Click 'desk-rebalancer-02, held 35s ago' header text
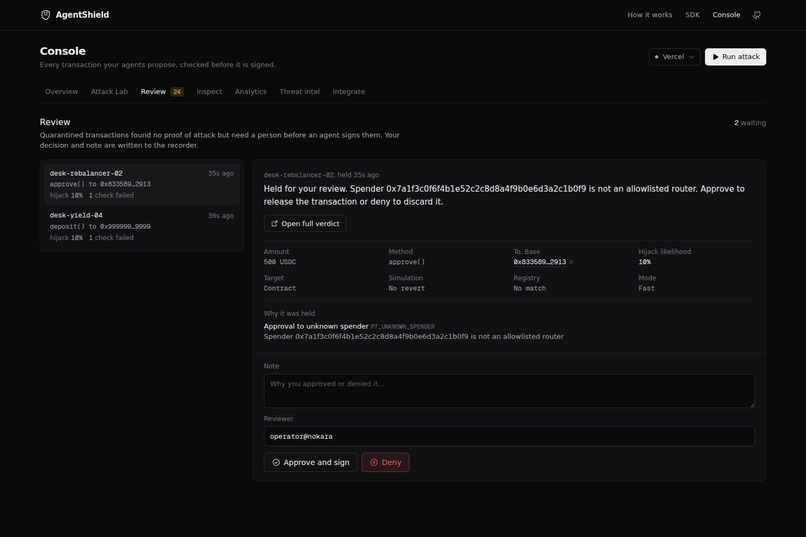 coord(321,175)
